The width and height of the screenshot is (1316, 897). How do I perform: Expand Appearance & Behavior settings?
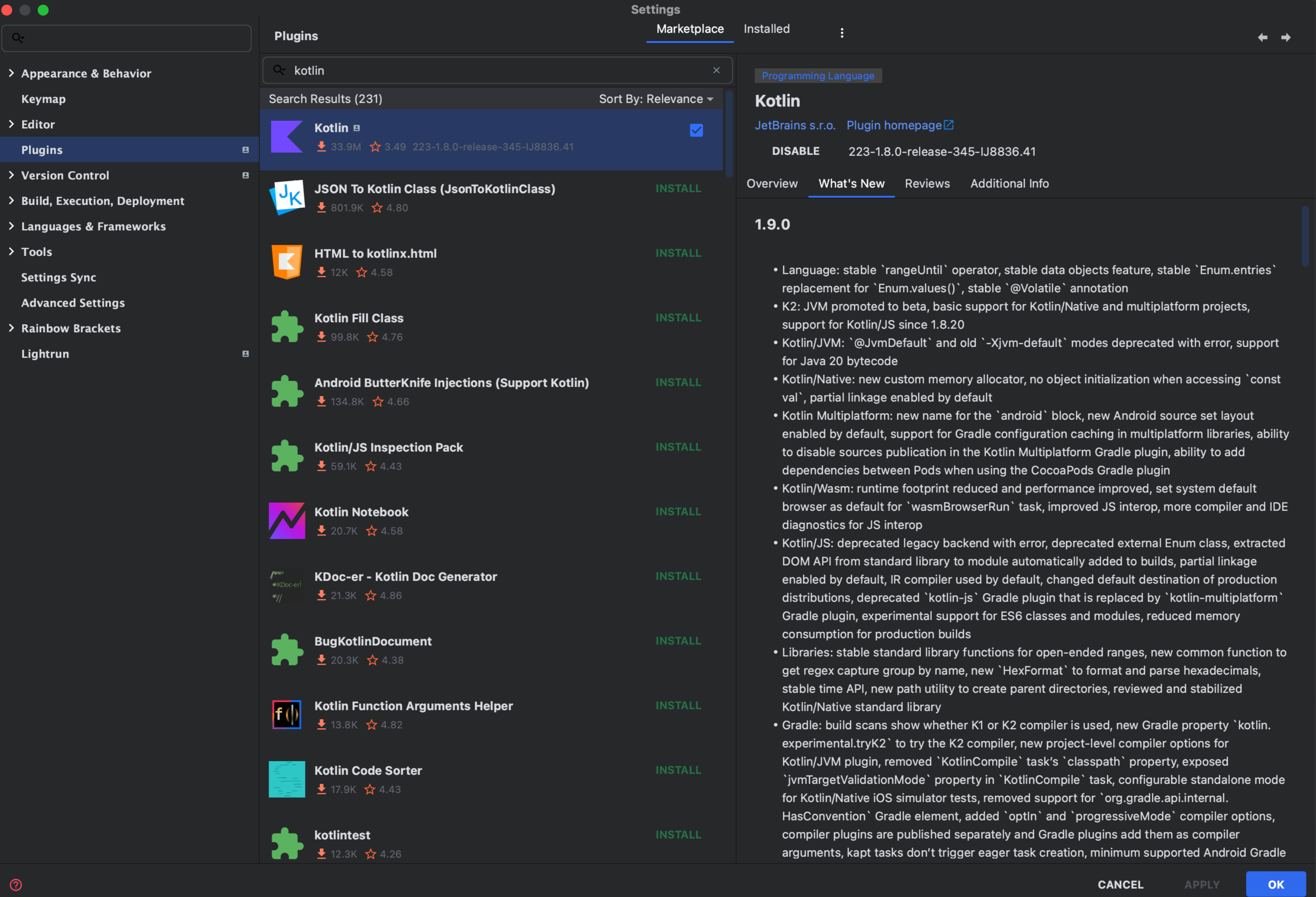11,73
